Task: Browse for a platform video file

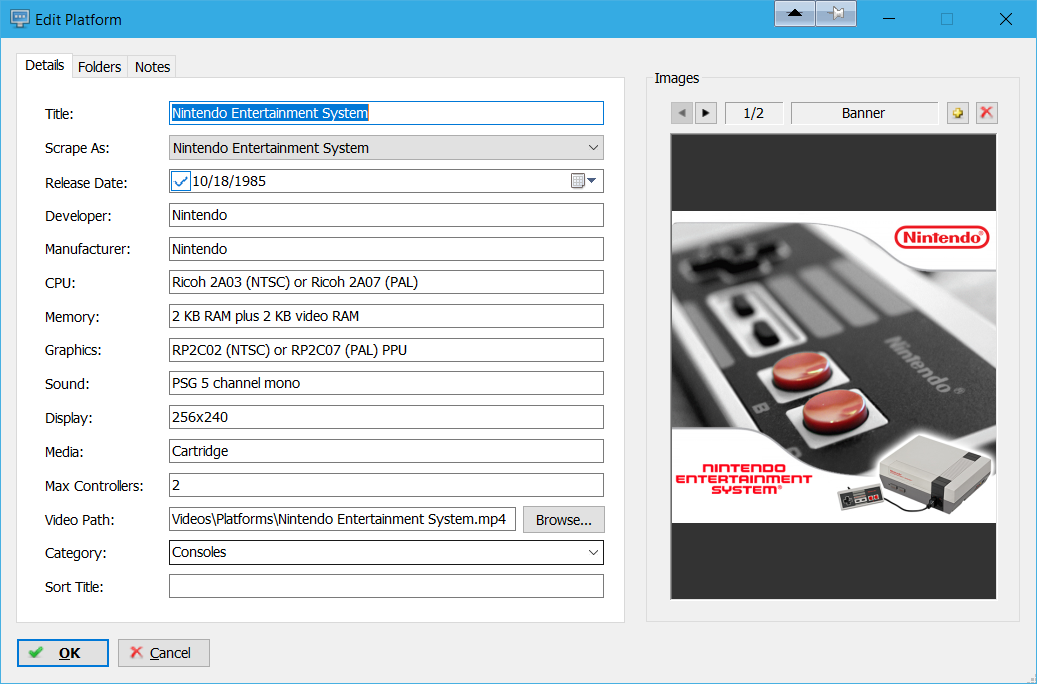Action: (563, 520)
